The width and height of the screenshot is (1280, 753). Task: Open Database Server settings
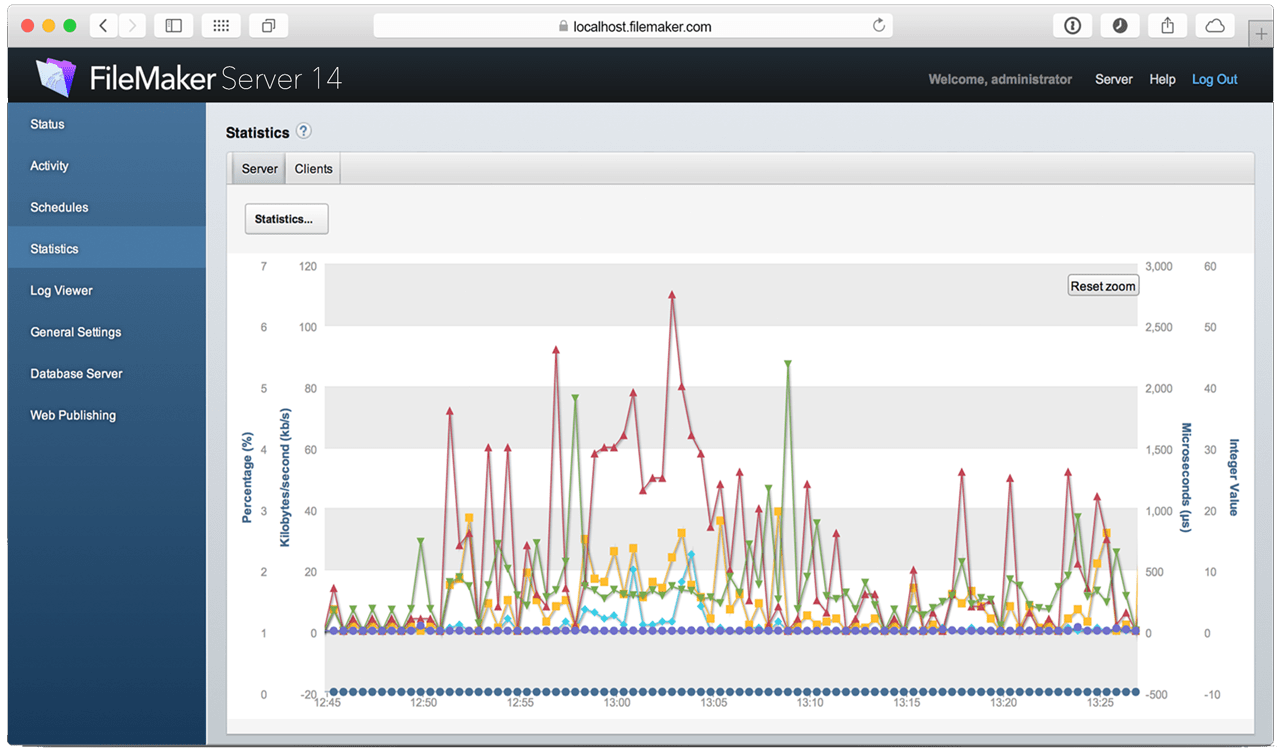click(x=76, y=373)
